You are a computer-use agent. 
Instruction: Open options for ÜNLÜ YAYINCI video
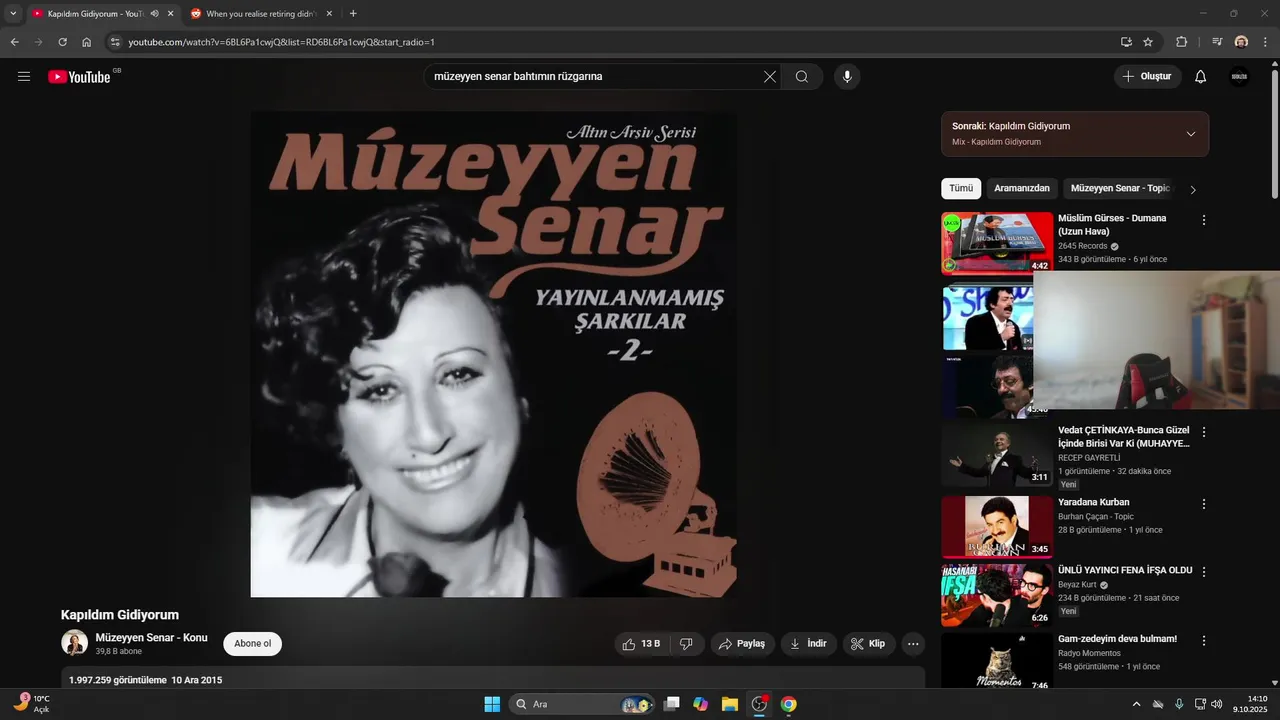(x=1204, y=572)
